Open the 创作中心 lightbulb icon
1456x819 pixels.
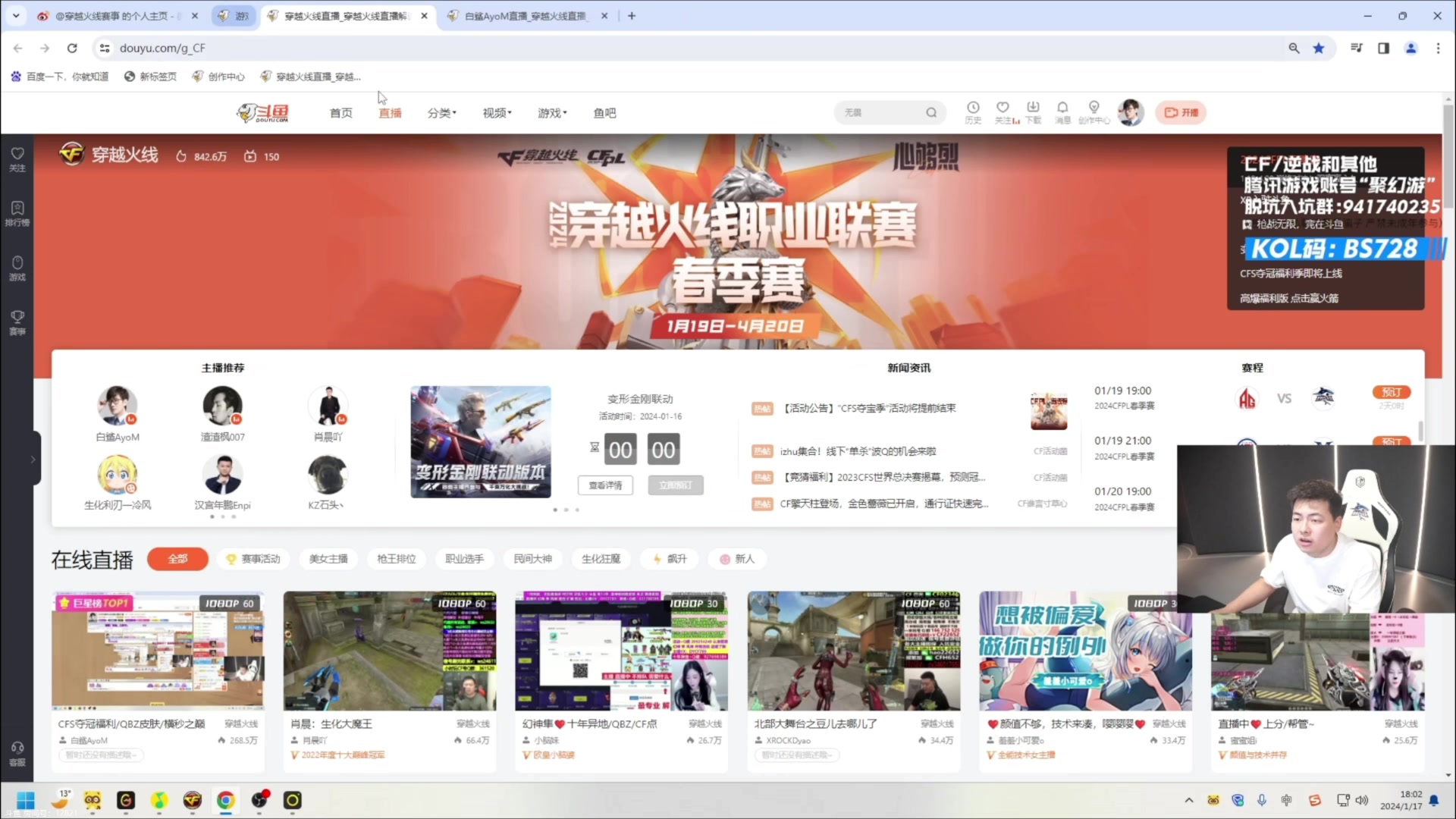pos(1094,111)
